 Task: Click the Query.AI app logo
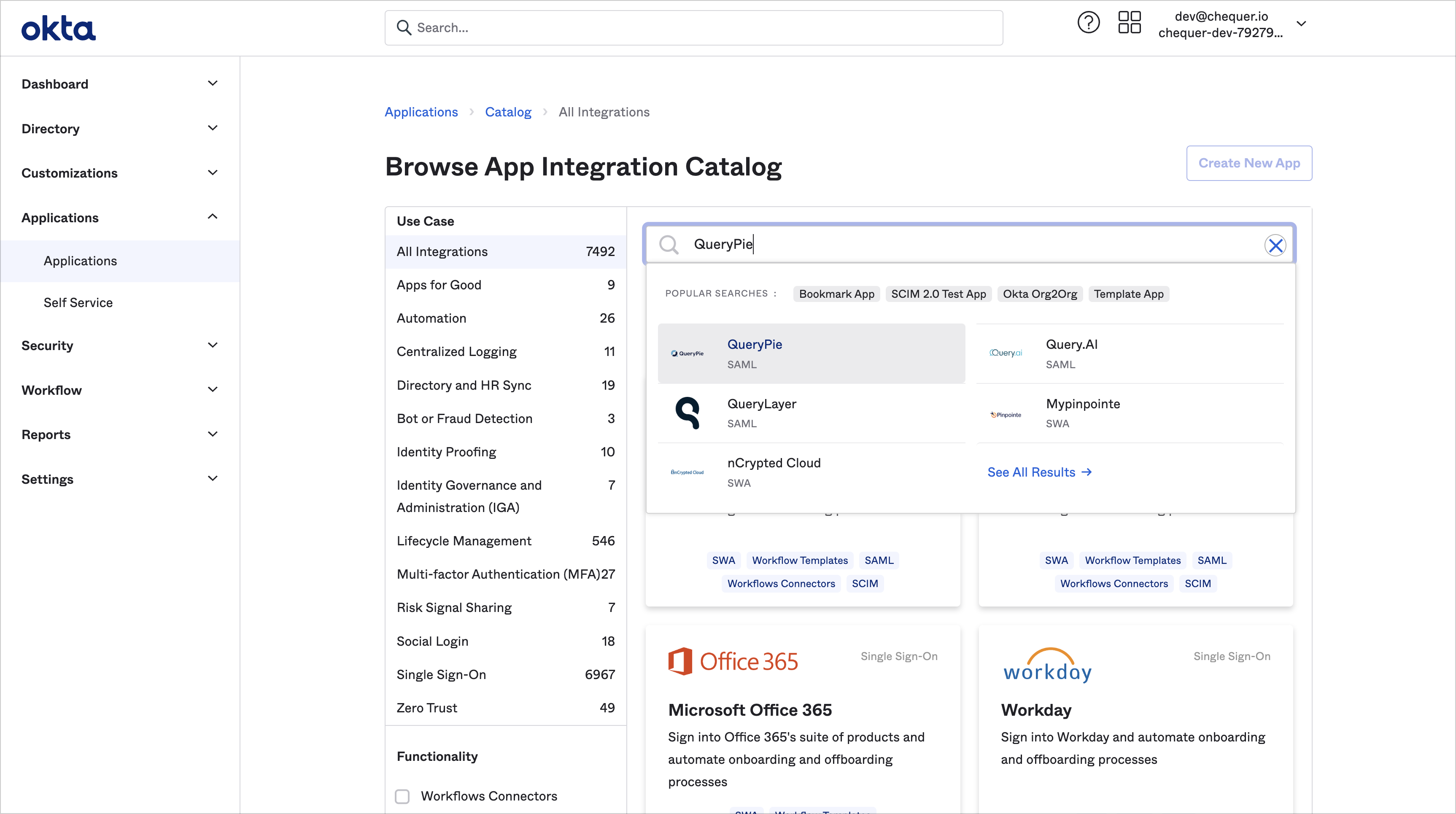pos(1006,353)
